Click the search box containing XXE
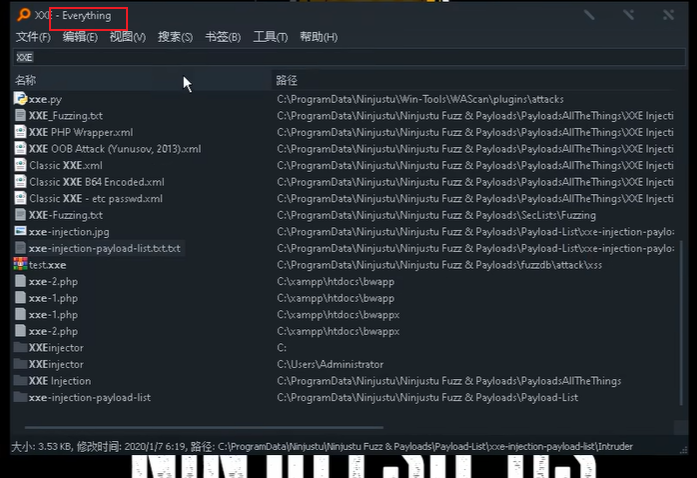Viewport: 697px width, 478px height. pyautogui.click(x=349, y=57)
